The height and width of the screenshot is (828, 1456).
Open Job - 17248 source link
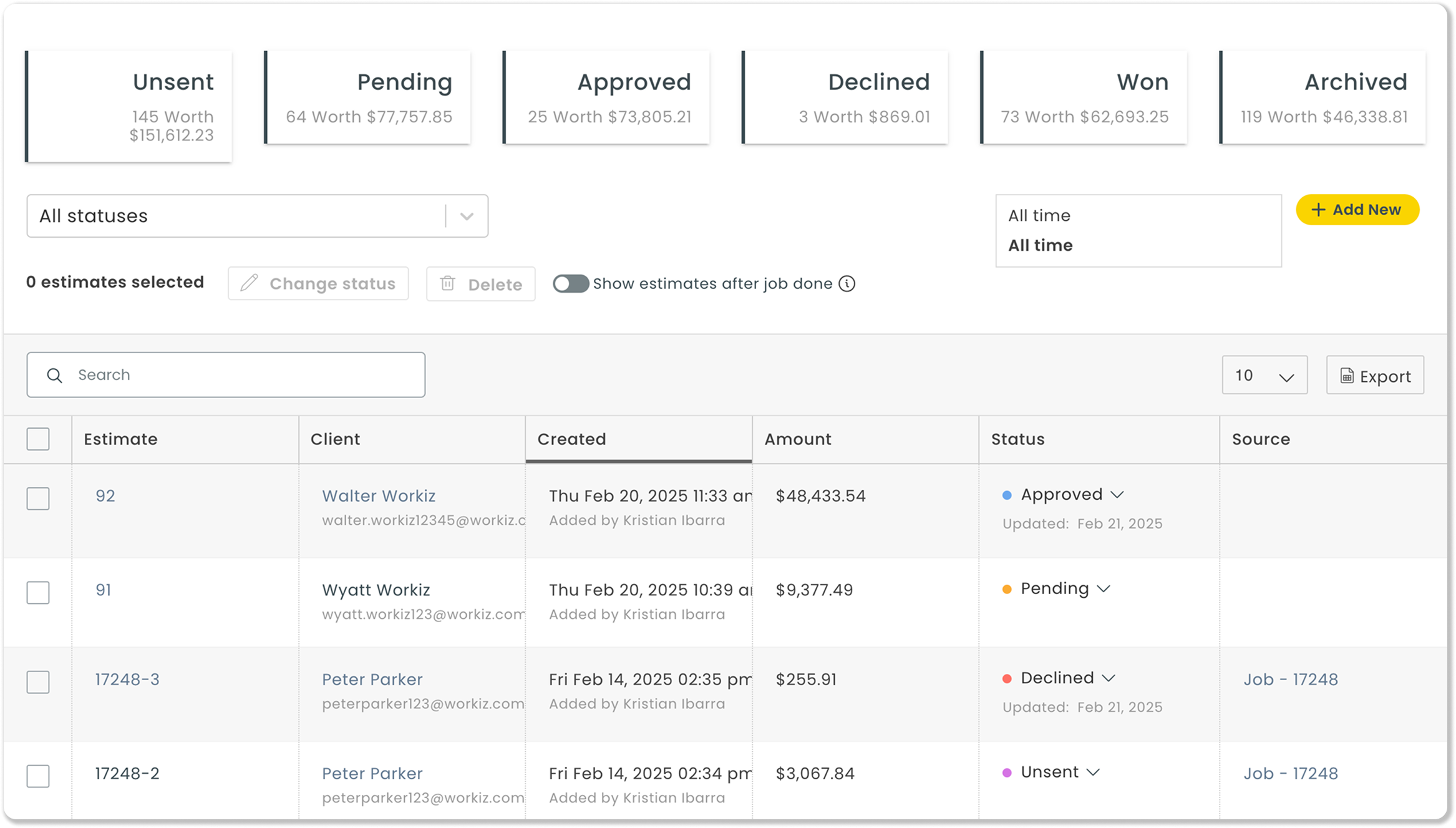(x=1291, y=679)
